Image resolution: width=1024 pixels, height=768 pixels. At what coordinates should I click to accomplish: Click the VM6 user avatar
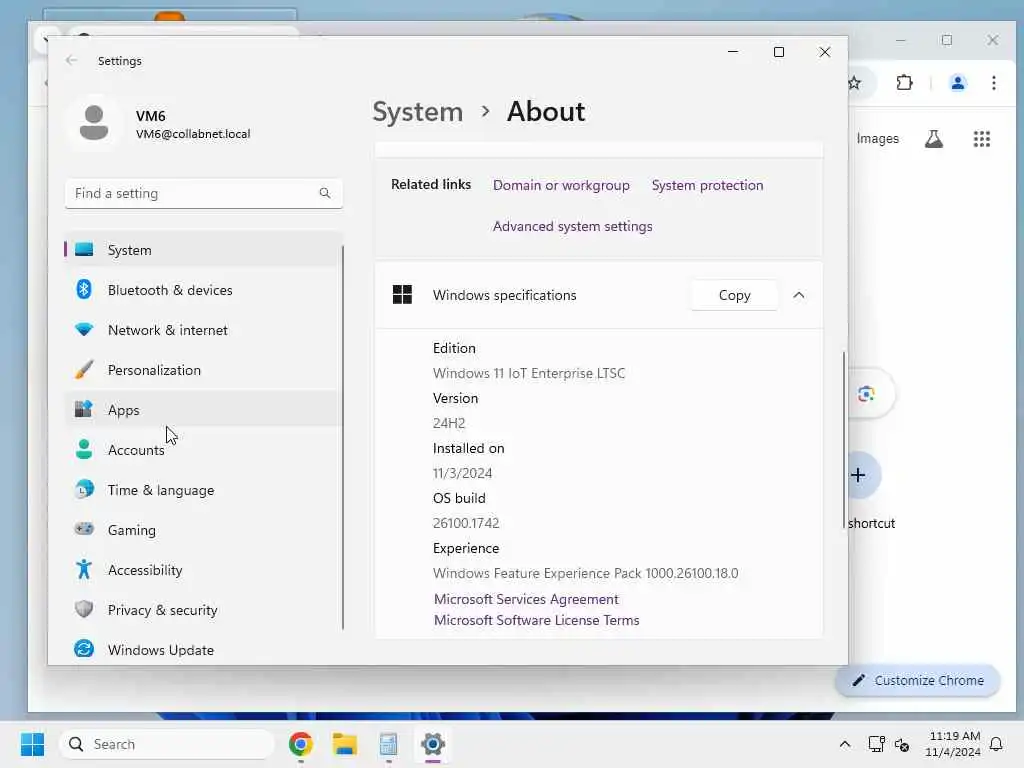(x=94, y=123)
